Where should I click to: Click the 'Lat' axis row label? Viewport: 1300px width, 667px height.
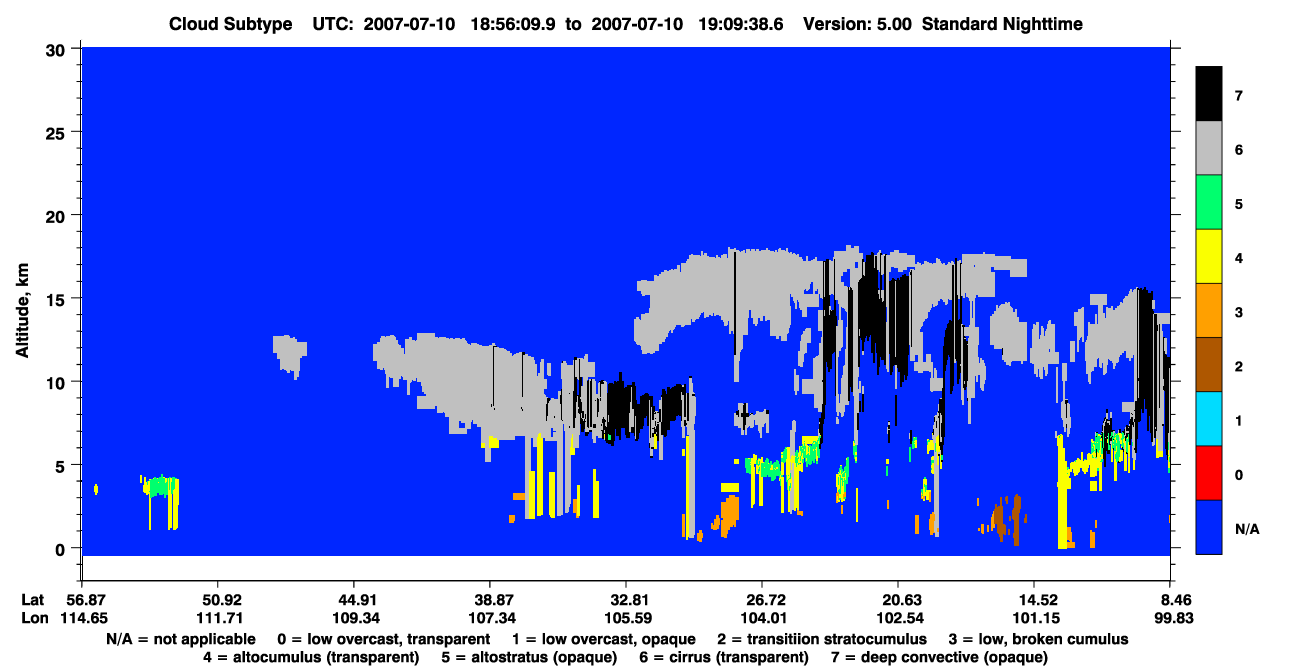click(x=32, y=600)
